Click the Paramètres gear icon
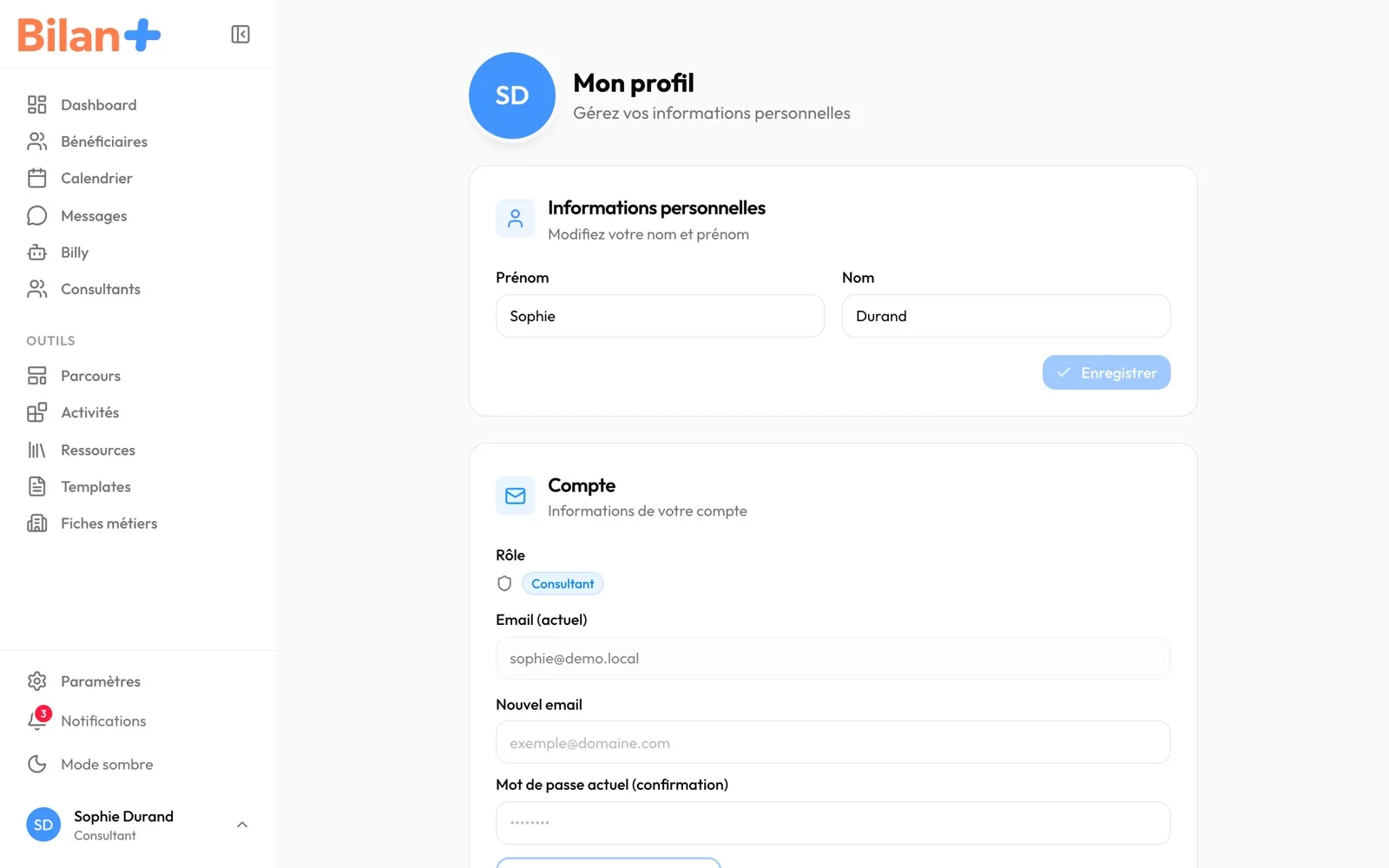The image size is (1389, 868). pos(36,681)
